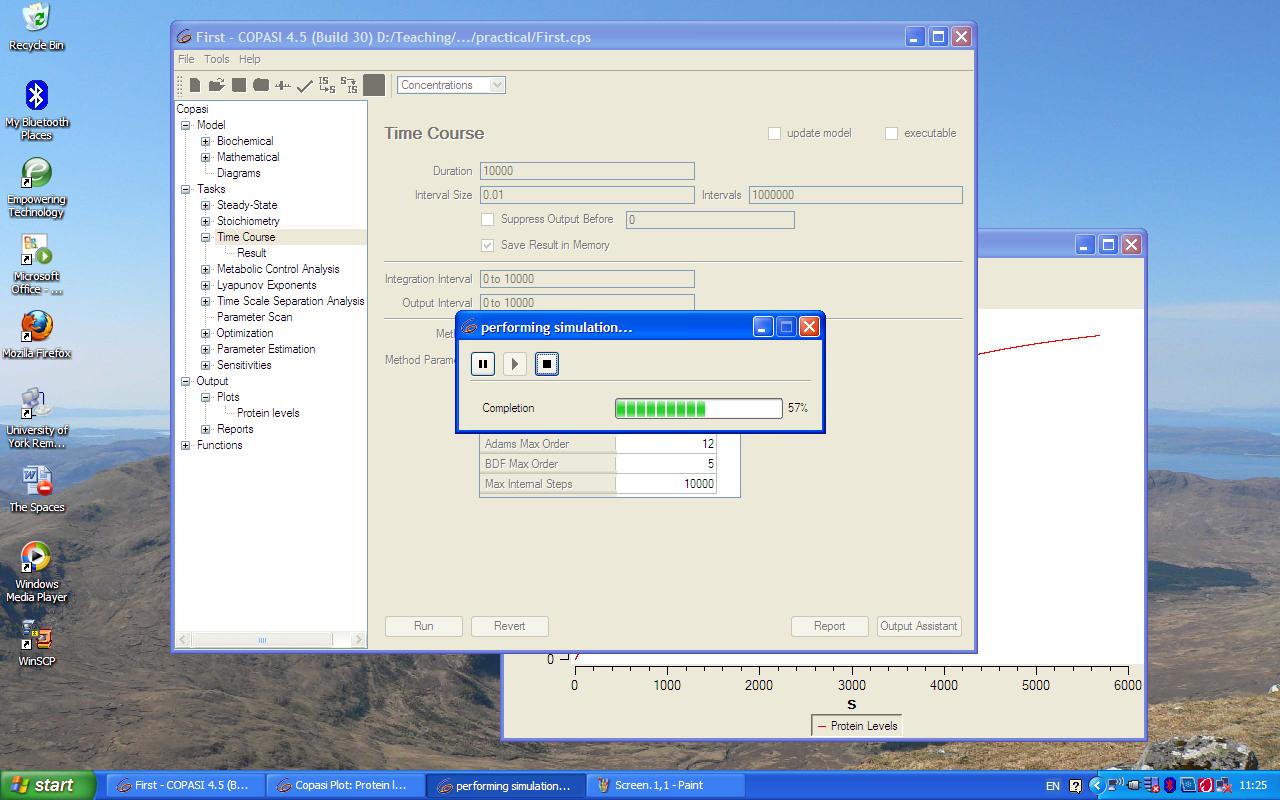1280x800 pixels.
Task: Click the state to initial state icon
Action: [349, 85]
